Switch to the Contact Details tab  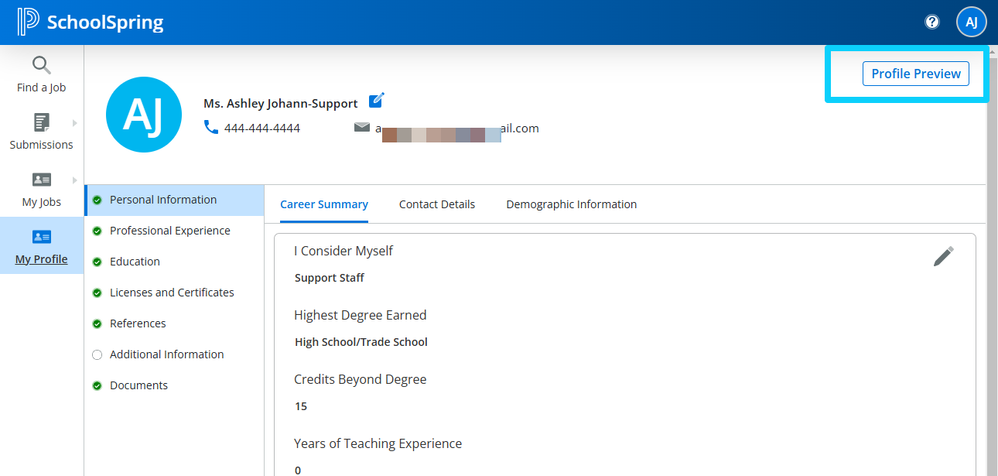coord(437,204)
